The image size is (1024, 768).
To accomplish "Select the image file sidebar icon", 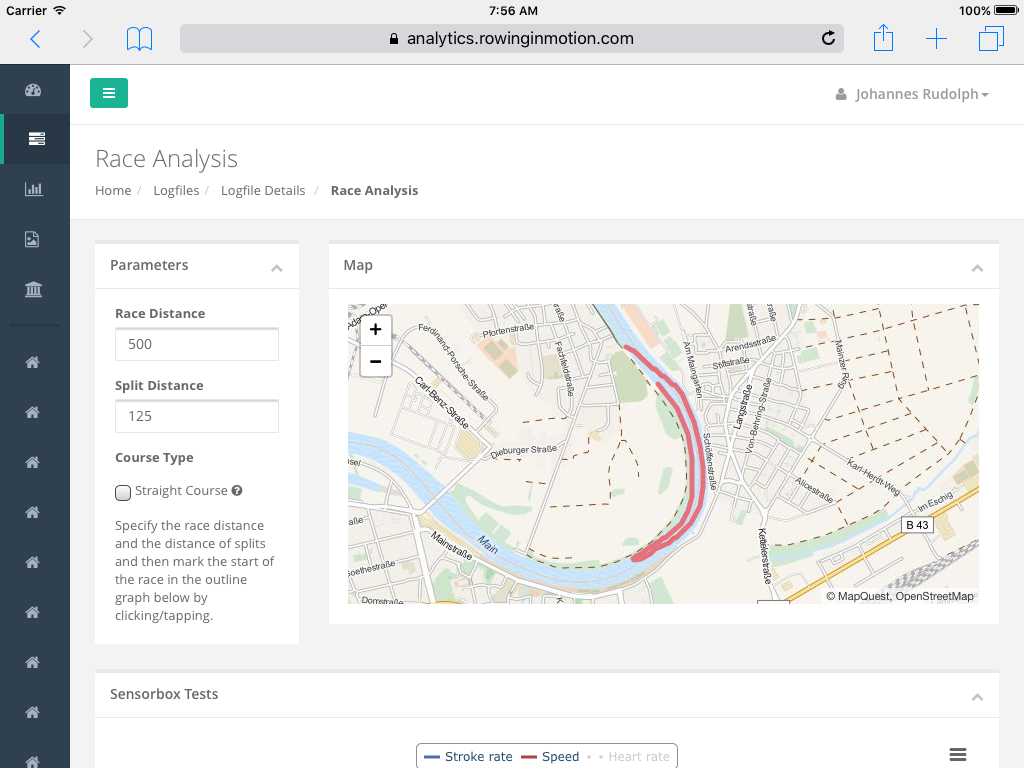I will [33, 239].
